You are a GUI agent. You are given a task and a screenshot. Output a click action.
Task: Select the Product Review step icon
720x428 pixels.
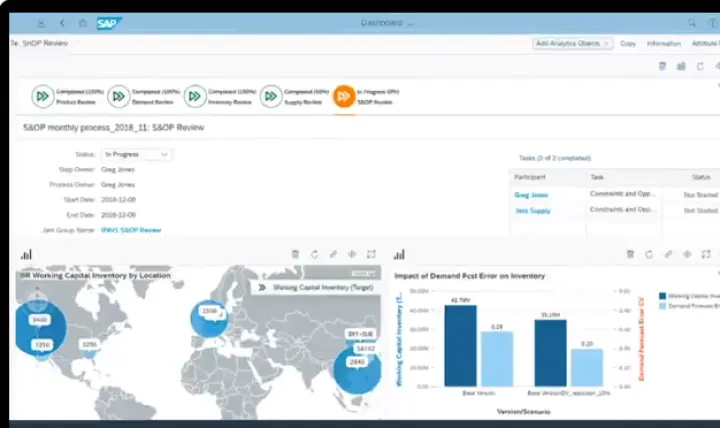point(43,96)
